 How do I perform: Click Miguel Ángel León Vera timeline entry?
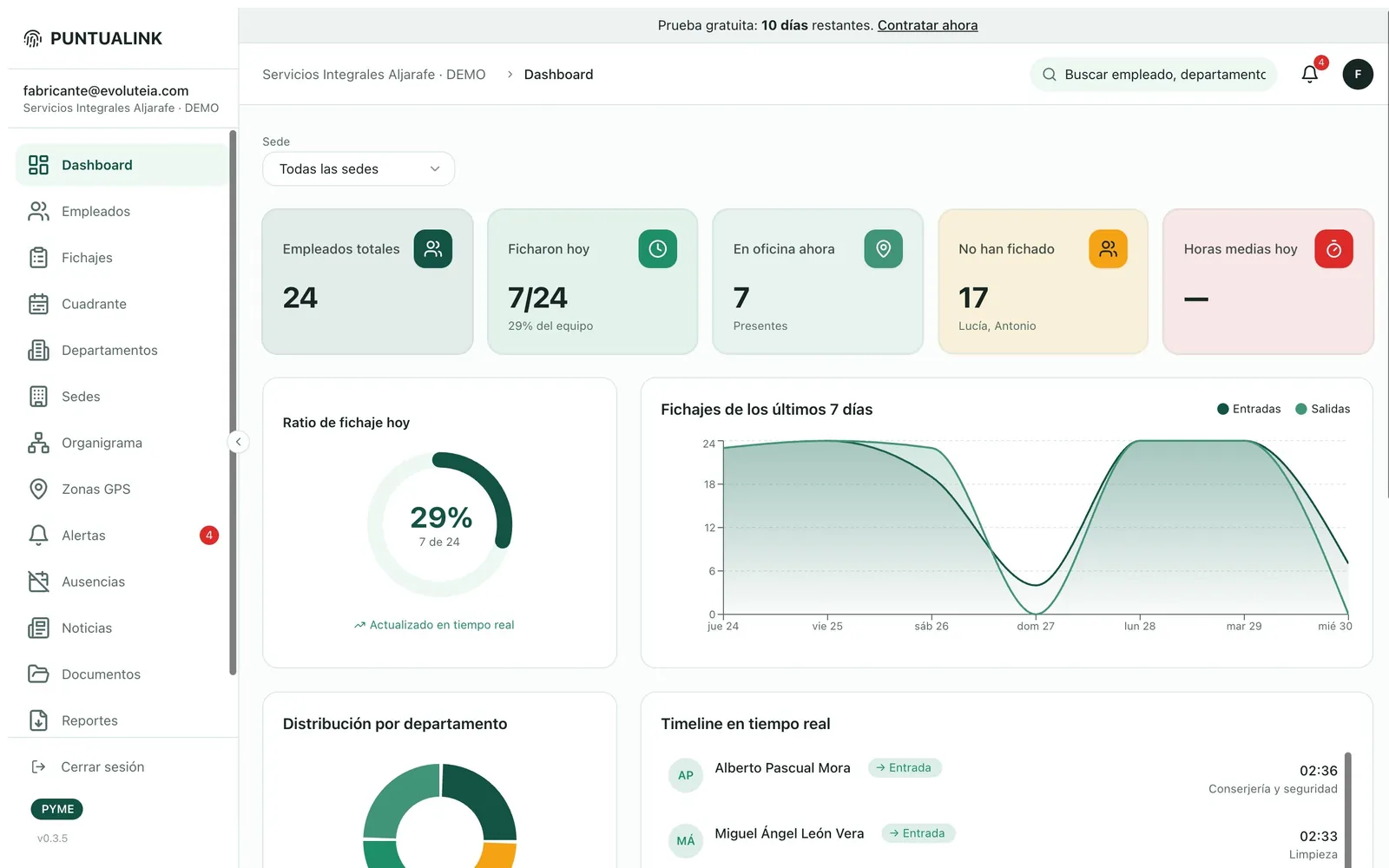pos(1003,841)
